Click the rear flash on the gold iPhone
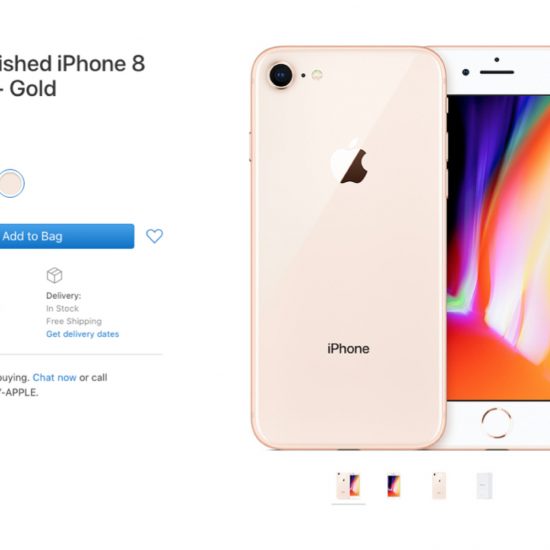 (317, 75)
